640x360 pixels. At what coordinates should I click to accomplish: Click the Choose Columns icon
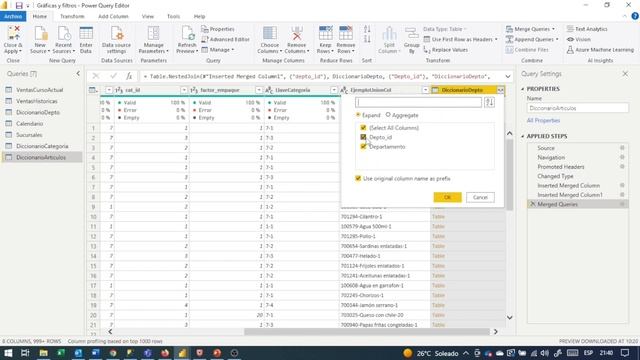point(269,33)
